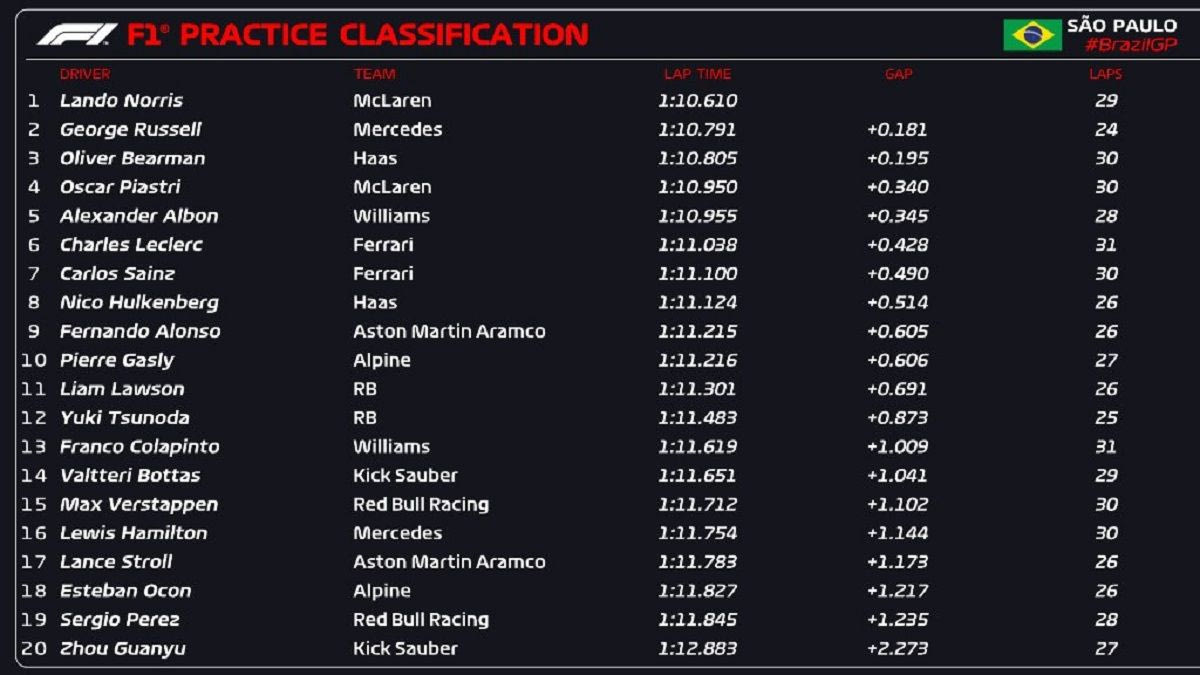Select the LAP TIME column header
Viewport: 1200px width, 675px height.
[697, 74]
